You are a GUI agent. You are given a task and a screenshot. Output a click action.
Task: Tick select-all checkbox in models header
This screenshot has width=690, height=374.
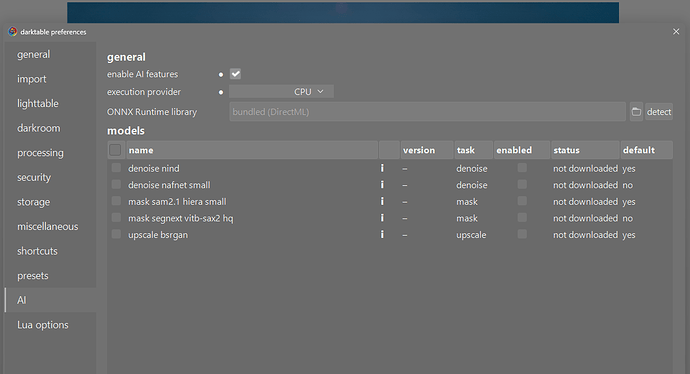[115, 150]
